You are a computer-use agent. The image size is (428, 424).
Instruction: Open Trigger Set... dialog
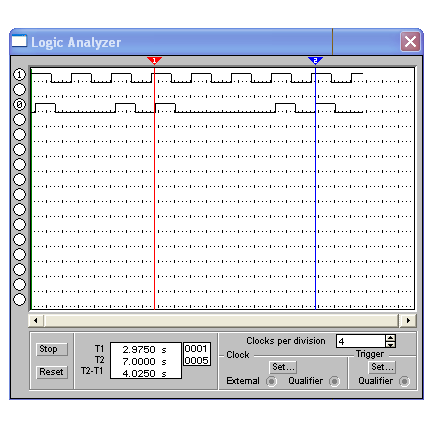click(x=382, y=367)
